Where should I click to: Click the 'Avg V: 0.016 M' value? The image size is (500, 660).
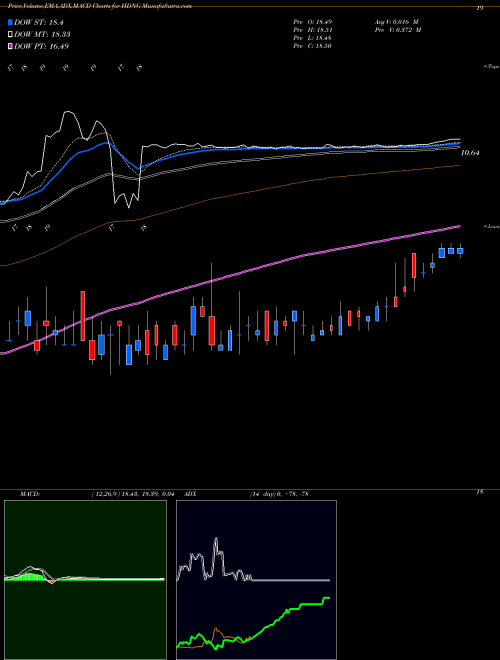[x=395, y=22]
